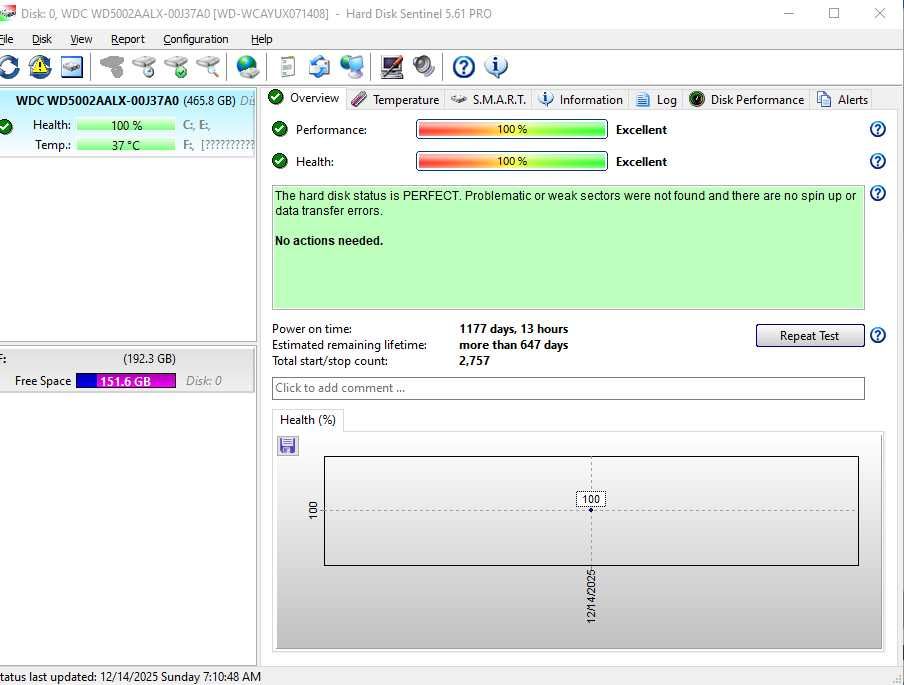Click the disk with clock test icon
Image resolution: width=904 pixels, height=685 pixels.
click(144, 67)
